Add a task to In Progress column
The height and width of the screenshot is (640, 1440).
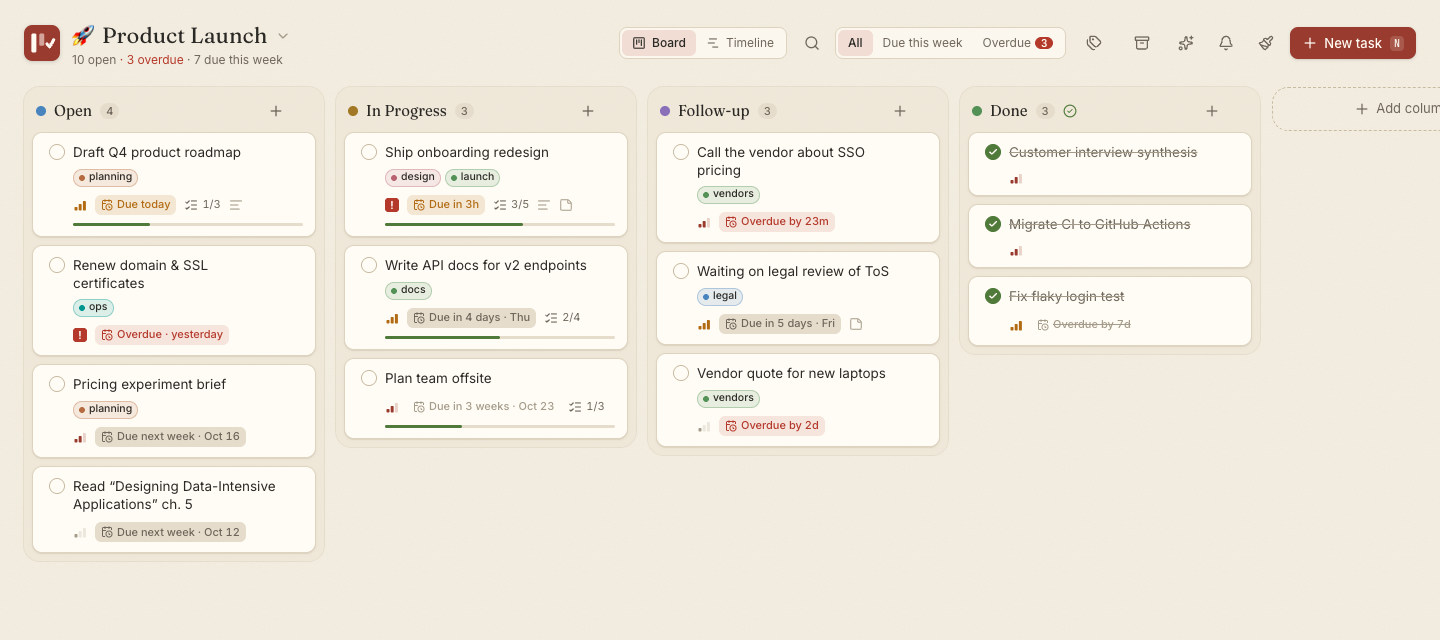coord(588,111)
